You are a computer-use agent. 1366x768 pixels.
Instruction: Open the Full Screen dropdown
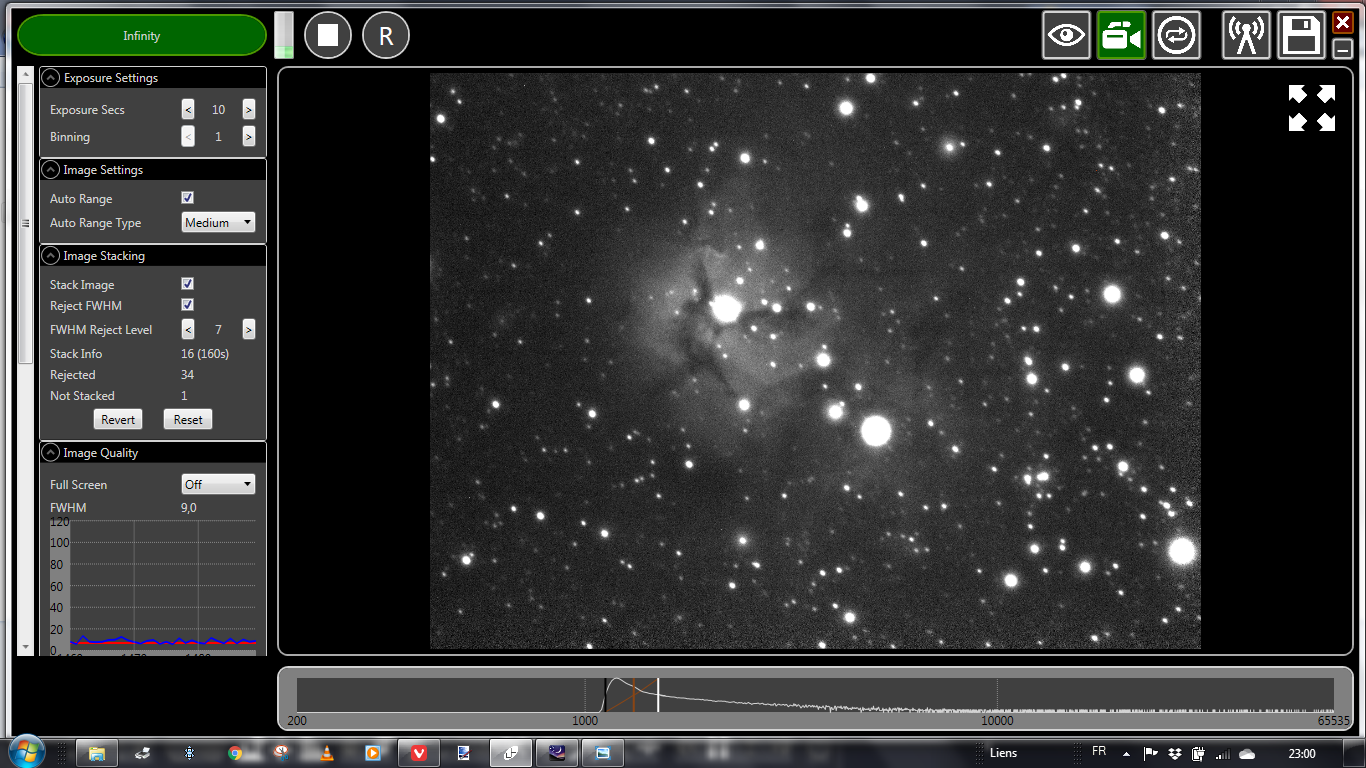tap(218, 484)
